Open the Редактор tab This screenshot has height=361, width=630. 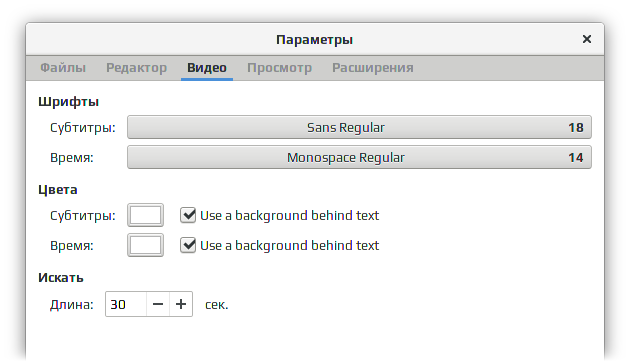click(x=136, y=68)
